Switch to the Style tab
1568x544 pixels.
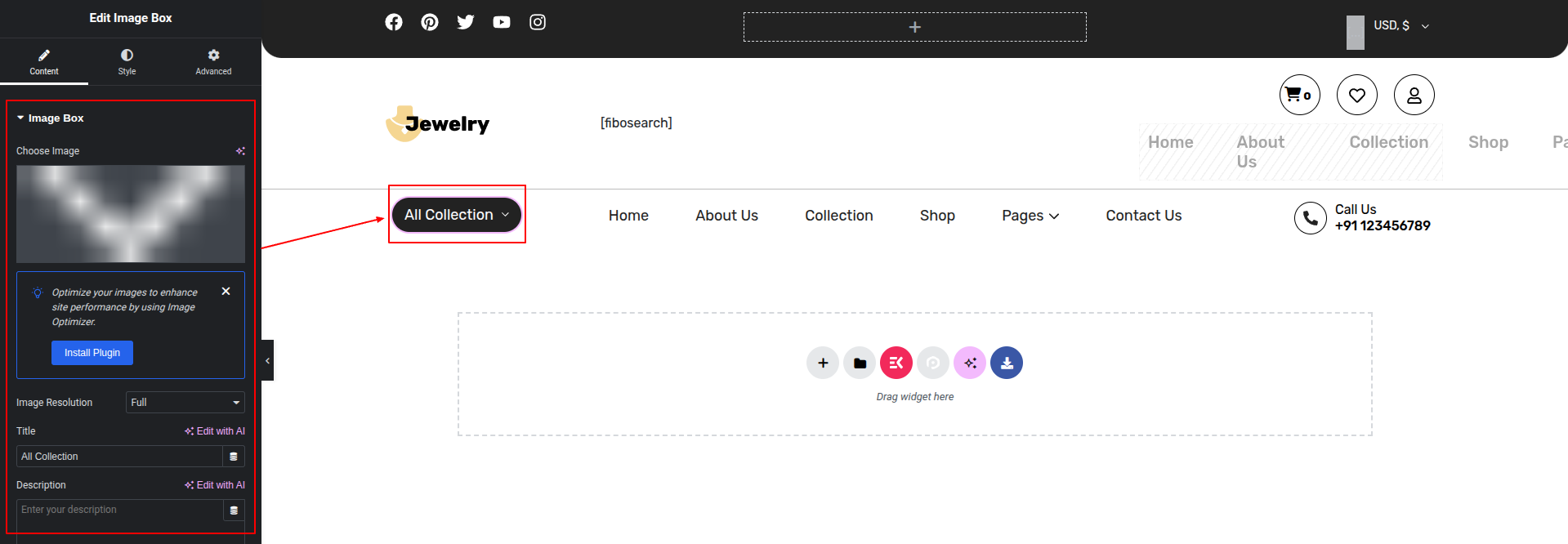pyautogui.click(x=127, y=61)
